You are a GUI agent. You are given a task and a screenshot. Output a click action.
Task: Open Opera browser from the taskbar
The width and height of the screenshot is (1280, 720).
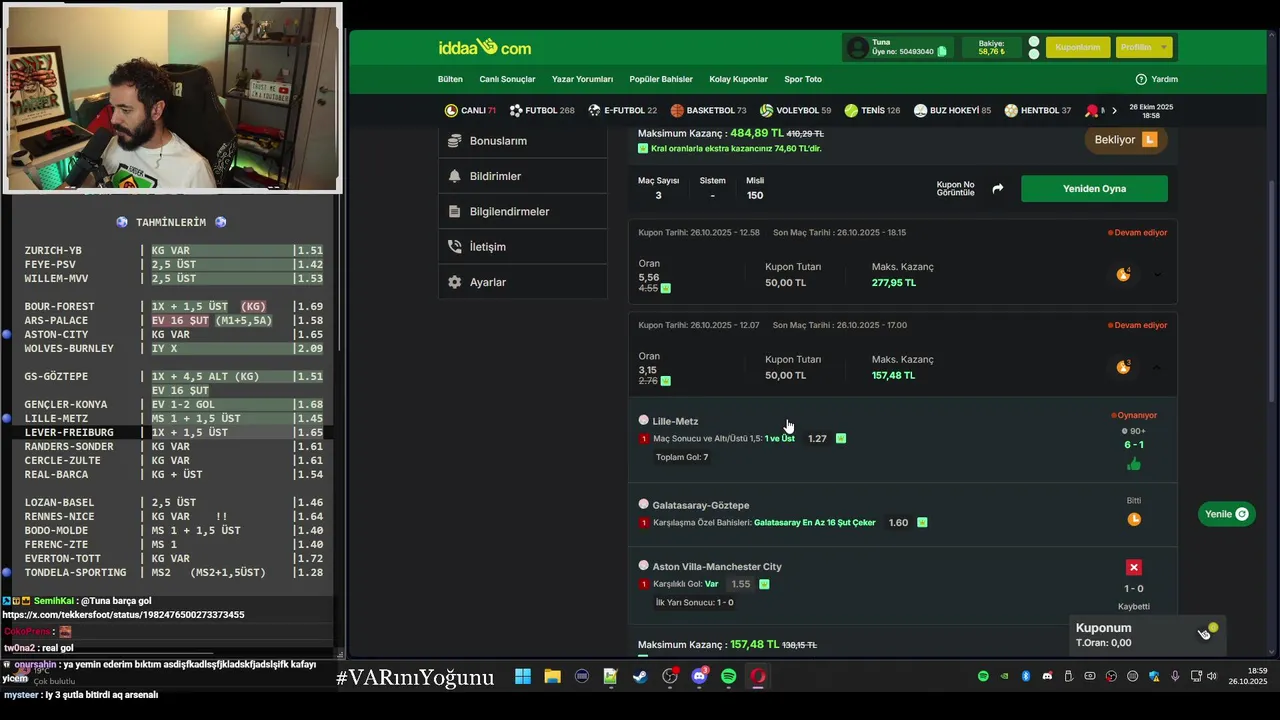click(758, 677)
